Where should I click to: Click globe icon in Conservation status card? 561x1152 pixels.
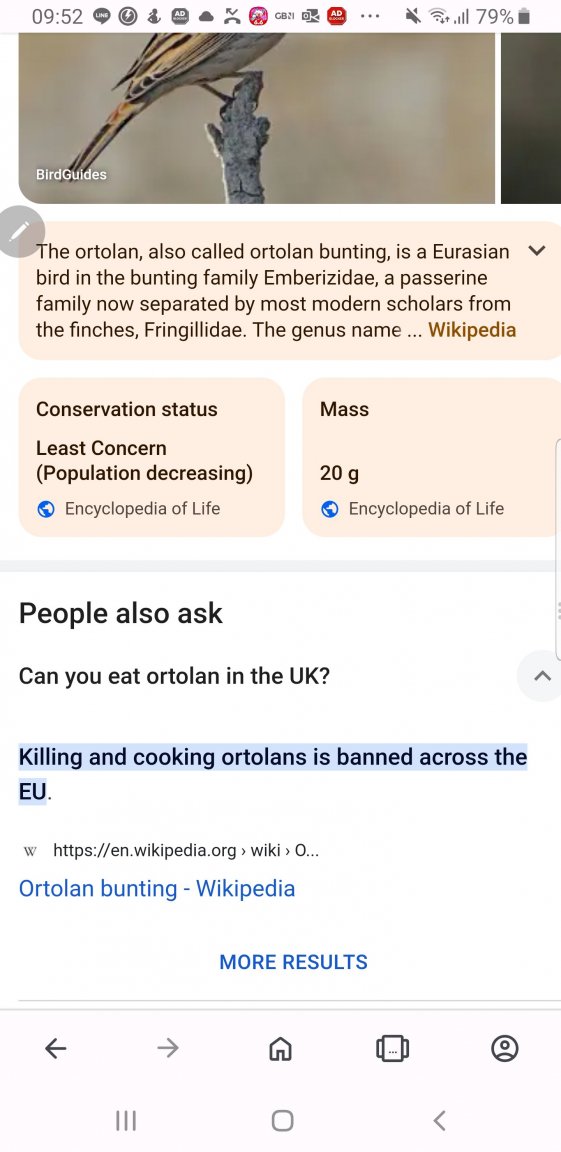pos(46,509)
